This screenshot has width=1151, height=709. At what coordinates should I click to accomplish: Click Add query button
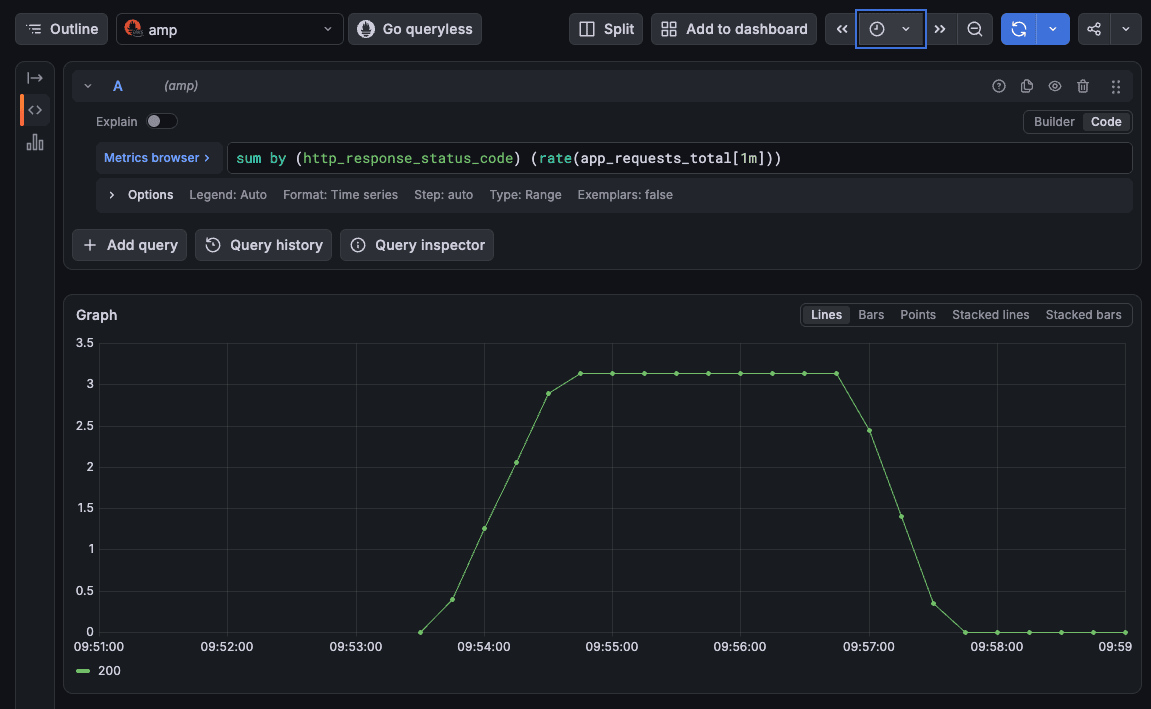click(130, 245)
